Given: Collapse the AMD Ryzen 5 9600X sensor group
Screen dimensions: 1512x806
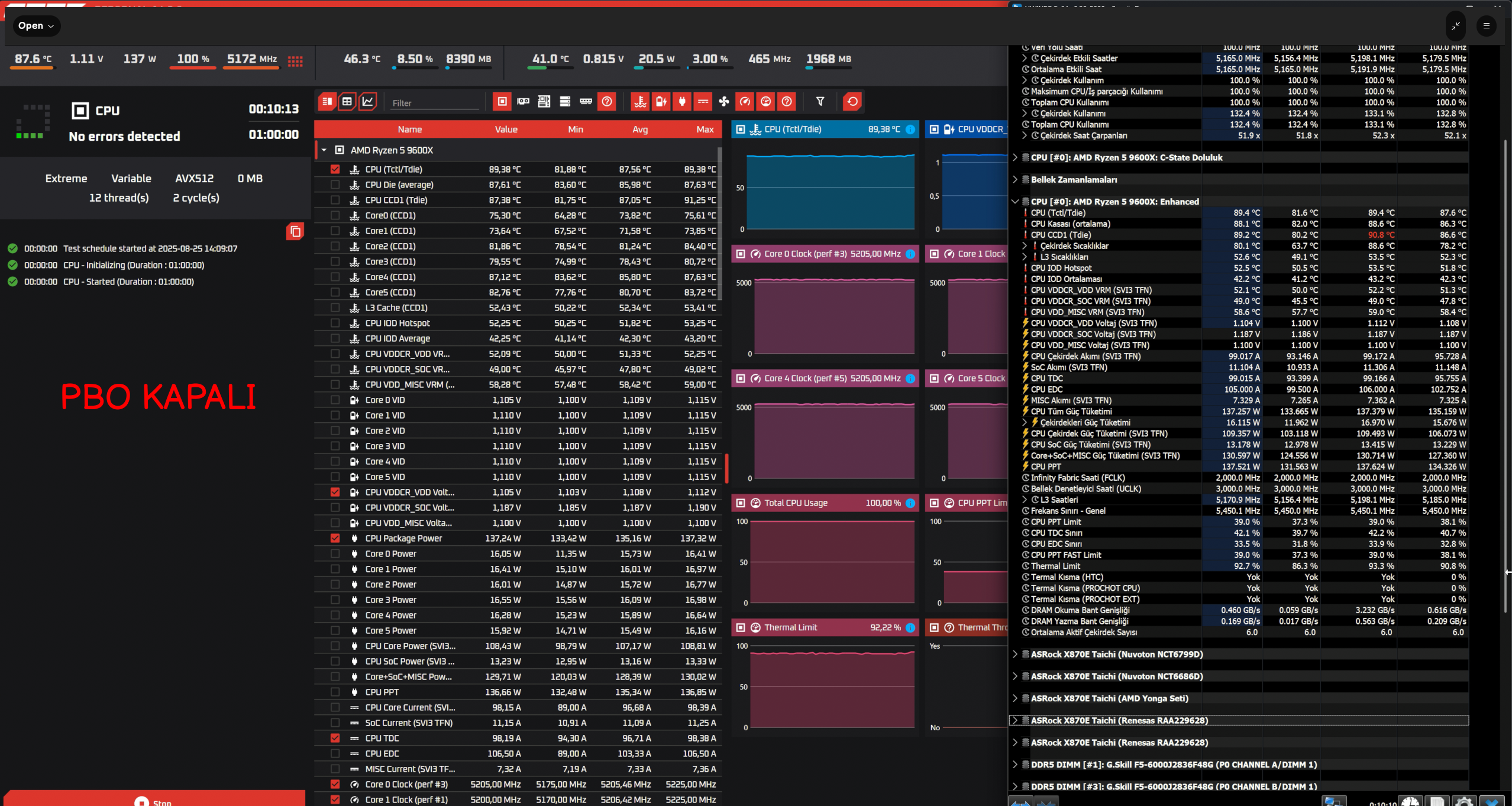Looking at the screenshot, I should tap(324, 150).
